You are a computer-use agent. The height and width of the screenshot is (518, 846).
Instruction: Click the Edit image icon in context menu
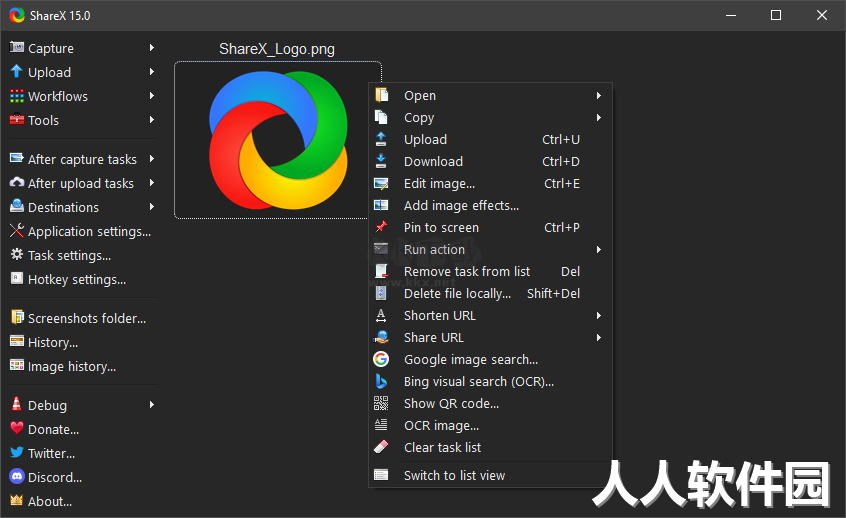coord(381,183)
